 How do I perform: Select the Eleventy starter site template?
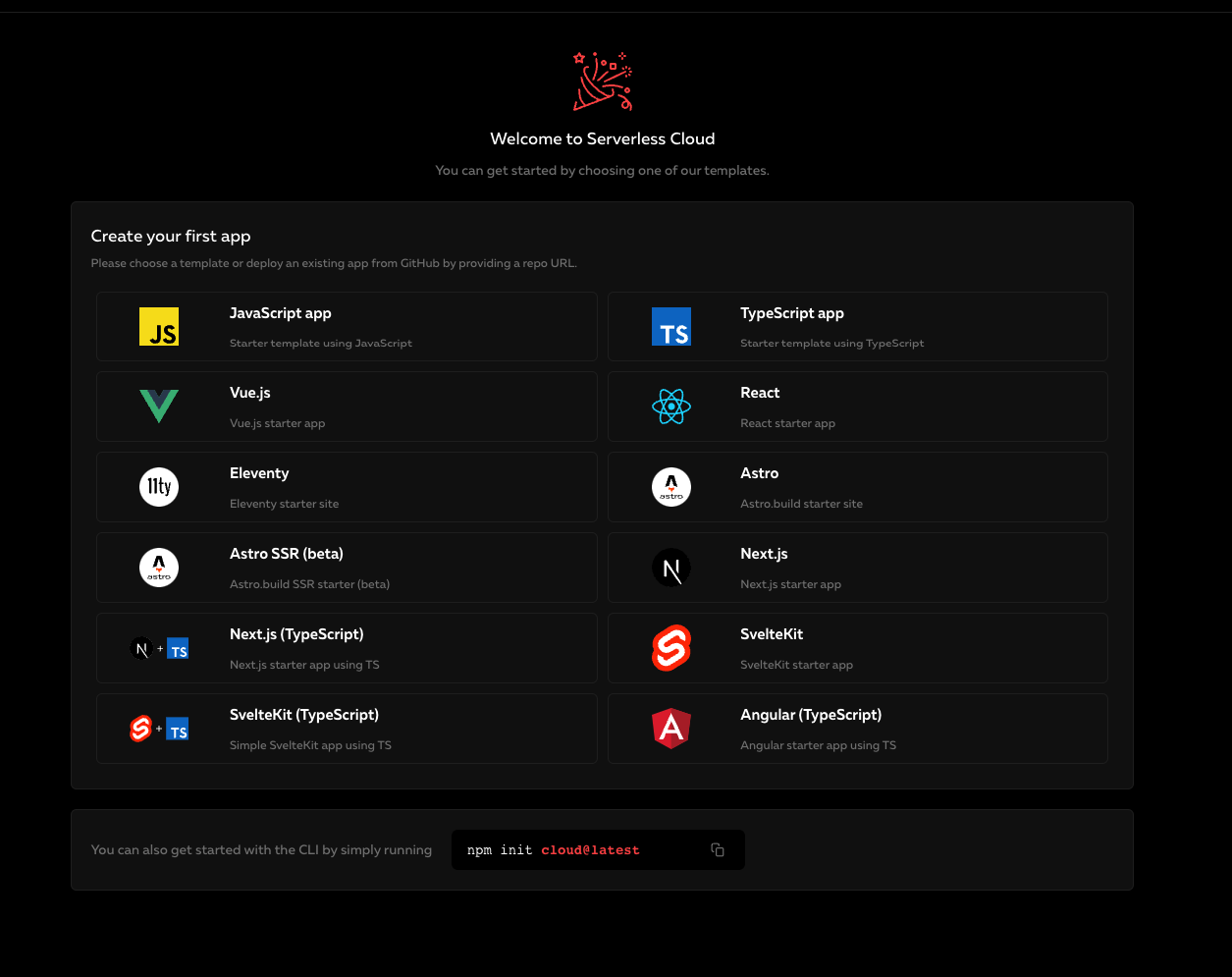point(347,486)
